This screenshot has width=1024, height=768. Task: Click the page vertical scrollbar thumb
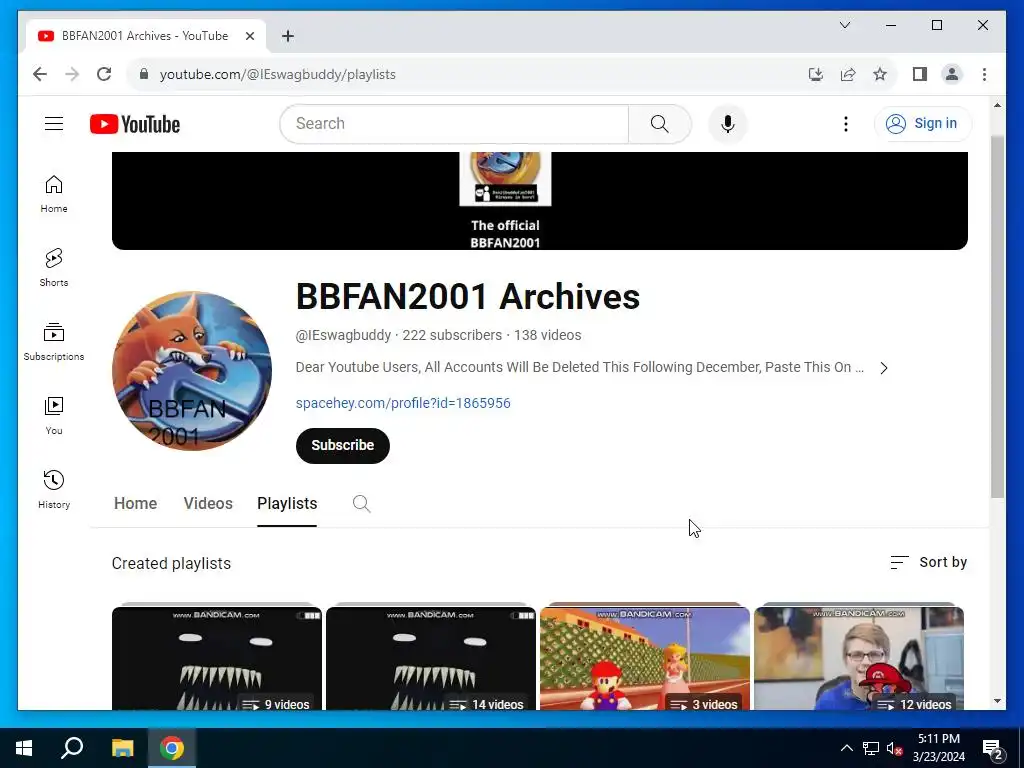point(997,317)
